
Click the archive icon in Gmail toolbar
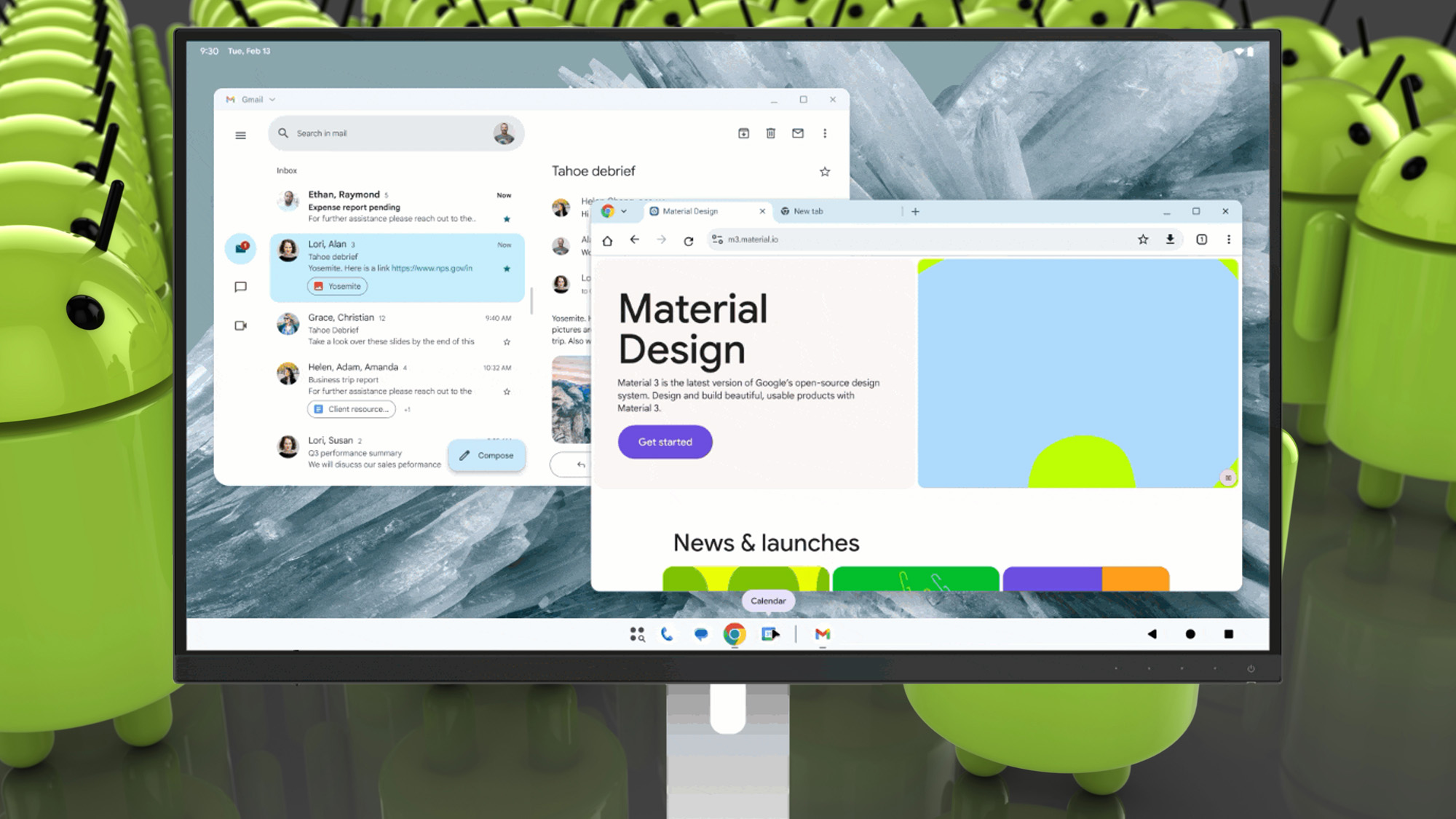[x=743, y=133]
